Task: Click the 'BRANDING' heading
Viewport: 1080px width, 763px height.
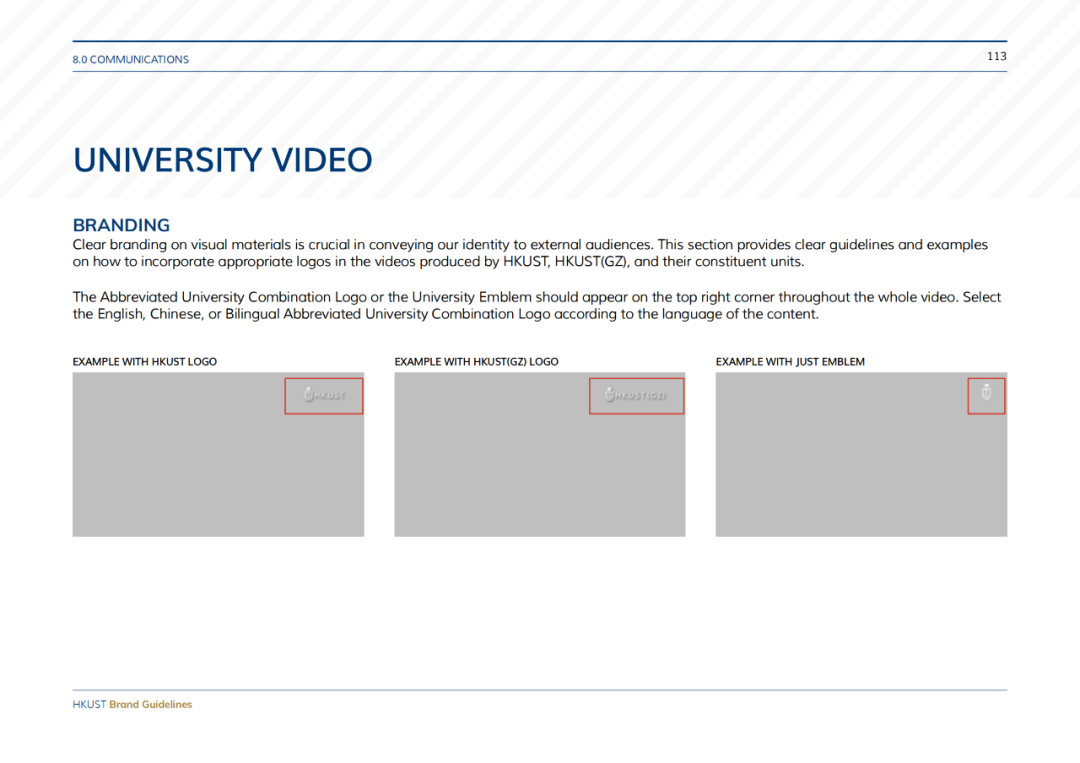Action: pyautogui.click(x=121, y=225)
